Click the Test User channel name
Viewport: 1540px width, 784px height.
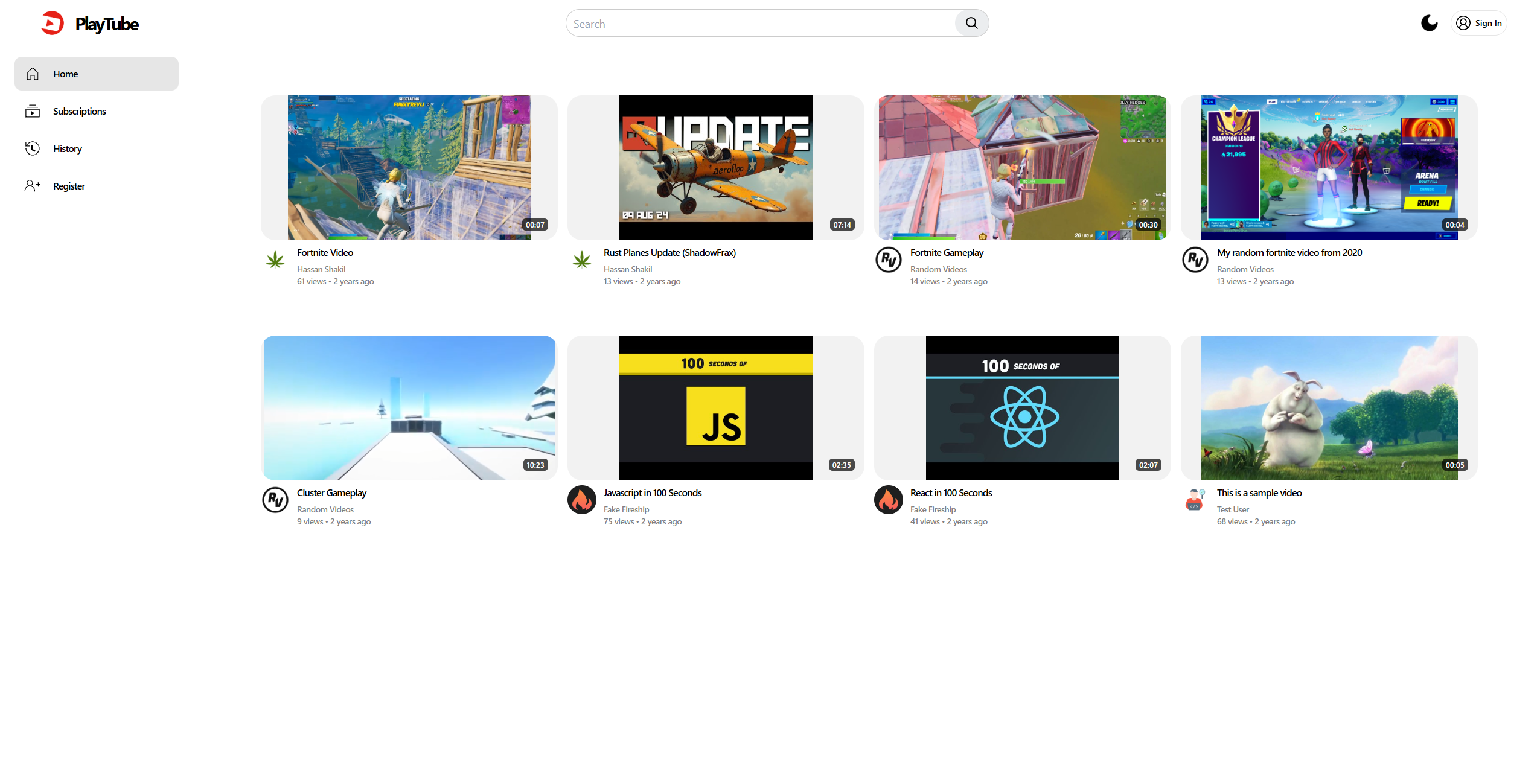pos(1233,509)
